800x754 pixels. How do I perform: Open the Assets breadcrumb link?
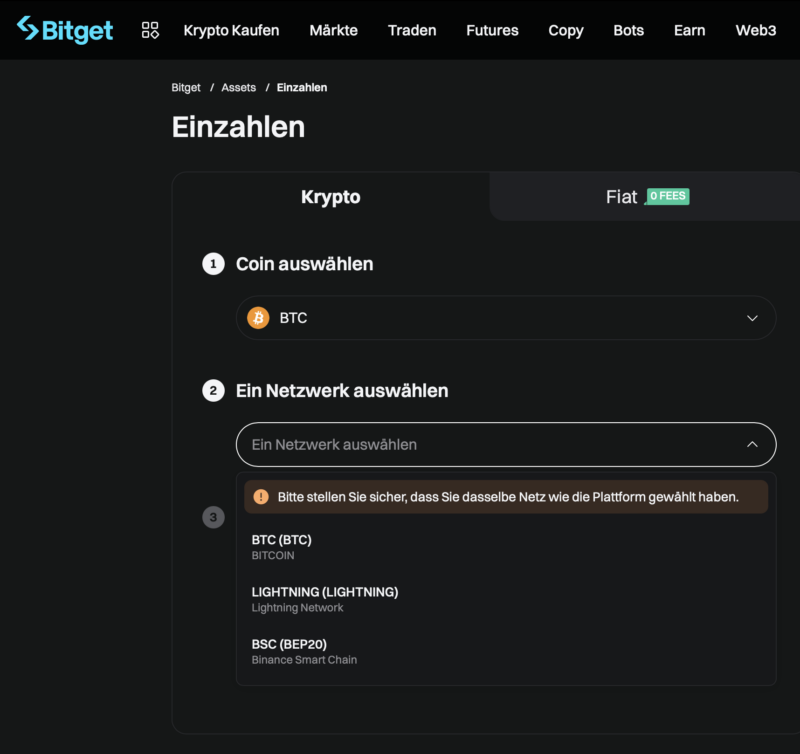click(238, 87)
